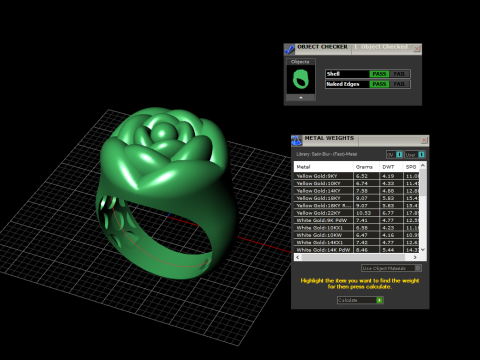Viewport: 480px width, 360px height.
Task: Select the Yellow Gold:22KY row
Action: pyautogui.click(x=356, y=213)
